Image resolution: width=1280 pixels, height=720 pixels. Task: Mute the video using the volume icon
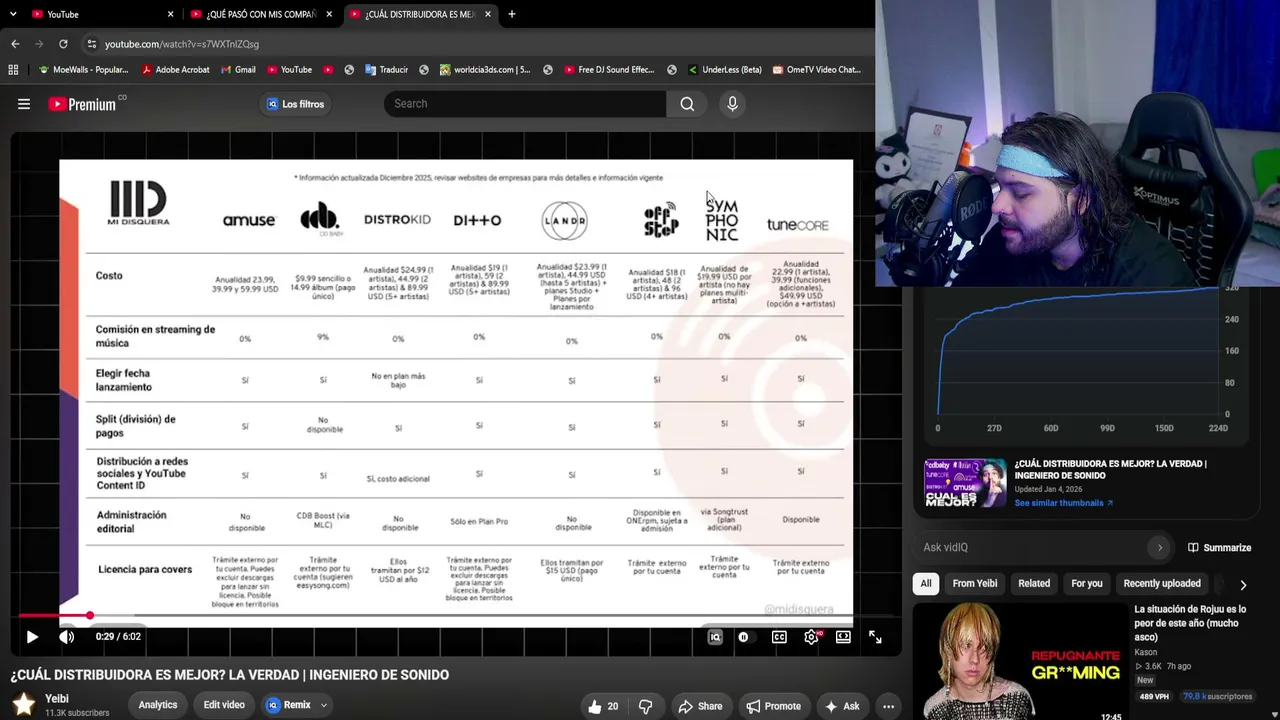coord(66,637)
